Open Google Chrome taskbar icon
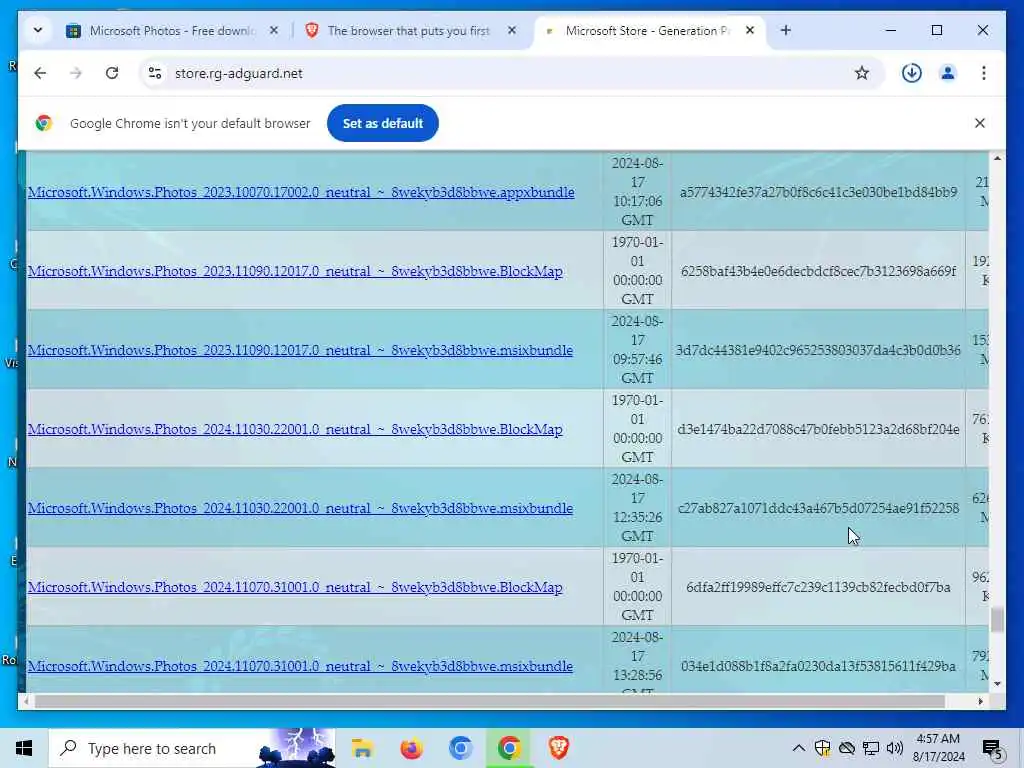 (509, 748)
